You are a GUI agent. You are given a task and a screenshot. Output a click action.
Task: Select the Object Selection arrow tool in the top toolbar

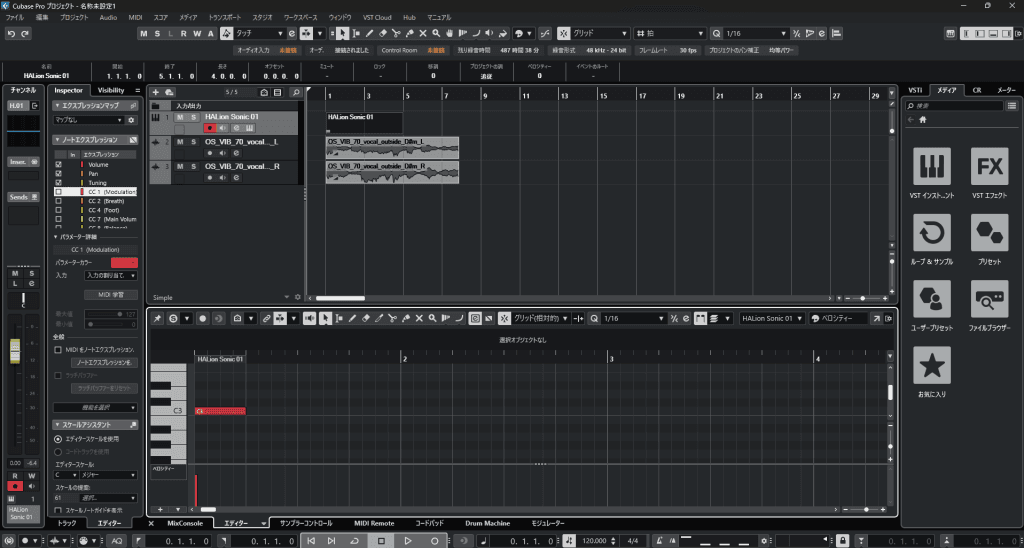[344, 33]
